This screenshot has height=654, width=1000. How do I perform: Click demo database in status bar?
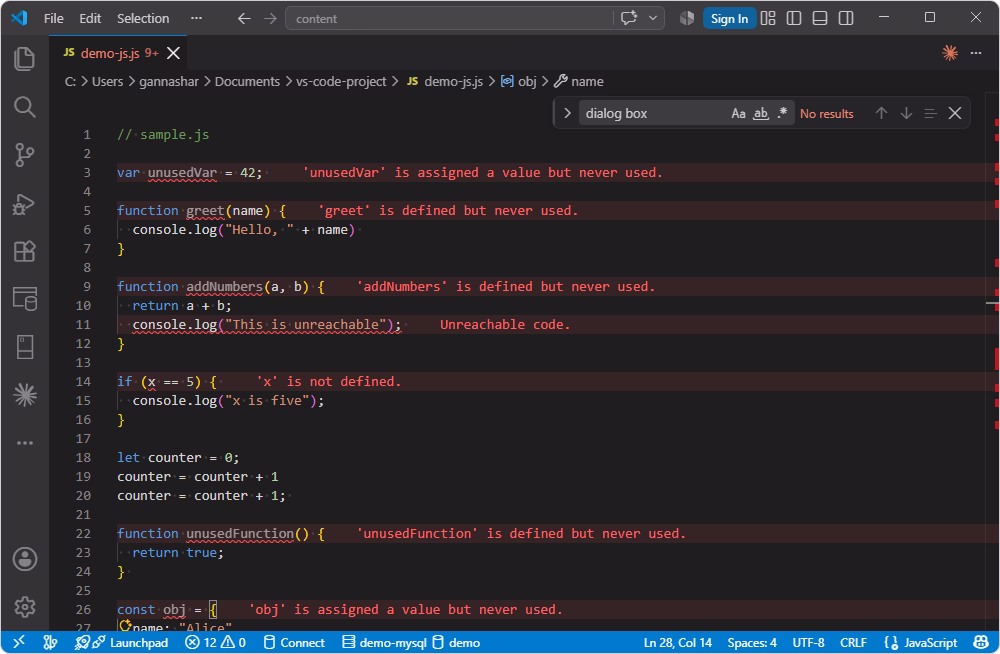click(457, 642)
